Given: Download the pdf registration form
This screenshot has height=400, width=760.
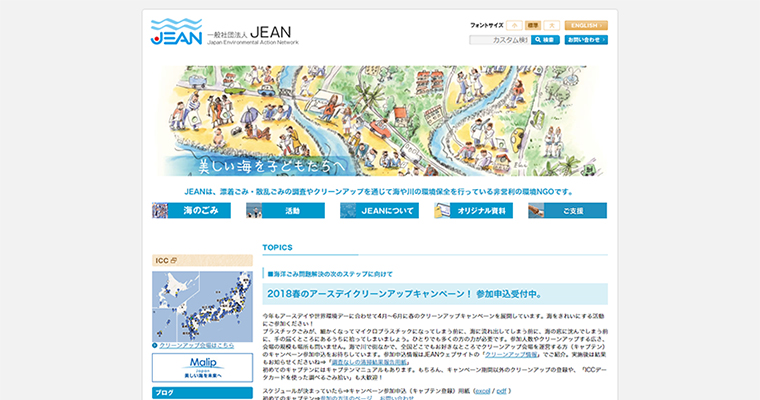Looking at the screenshot, I should (x=501, y=391).
